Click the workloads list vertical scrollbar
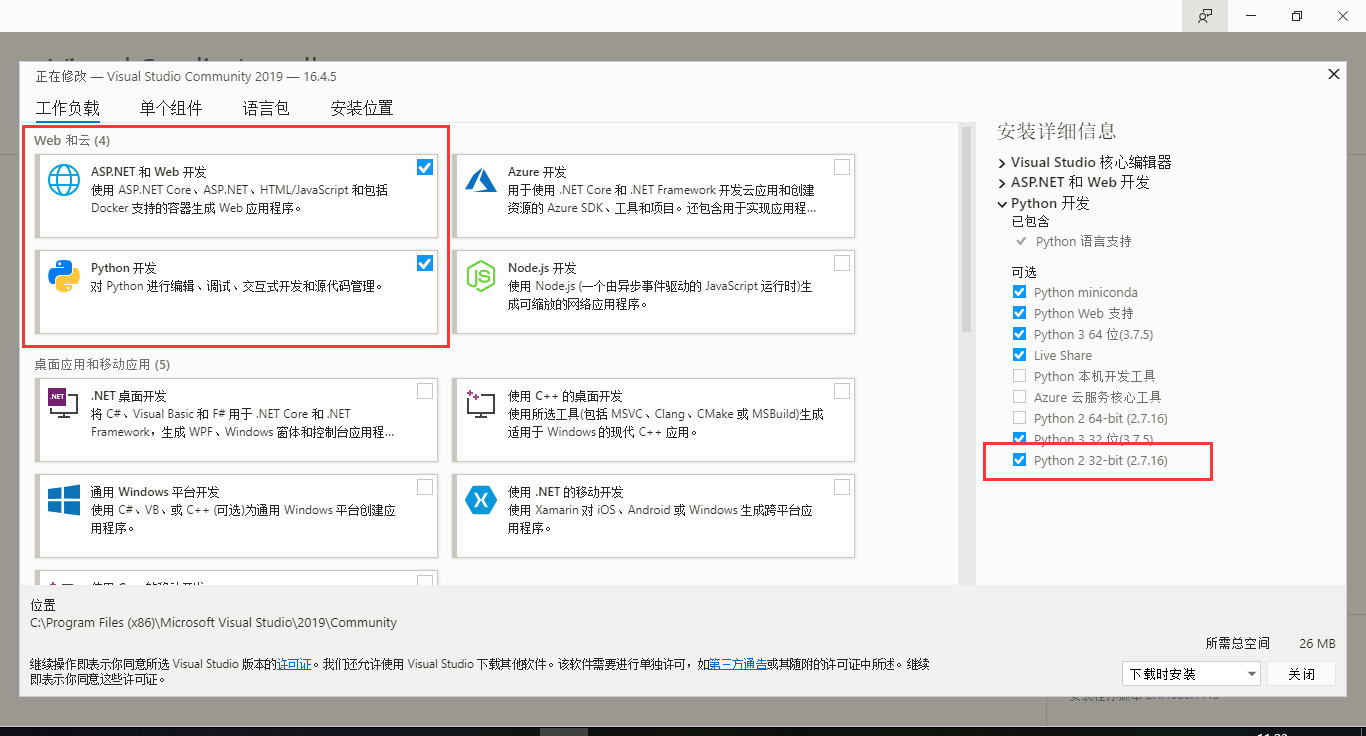Image resolution: width=1366 pixels, height=736 pixels. point(966,228)
